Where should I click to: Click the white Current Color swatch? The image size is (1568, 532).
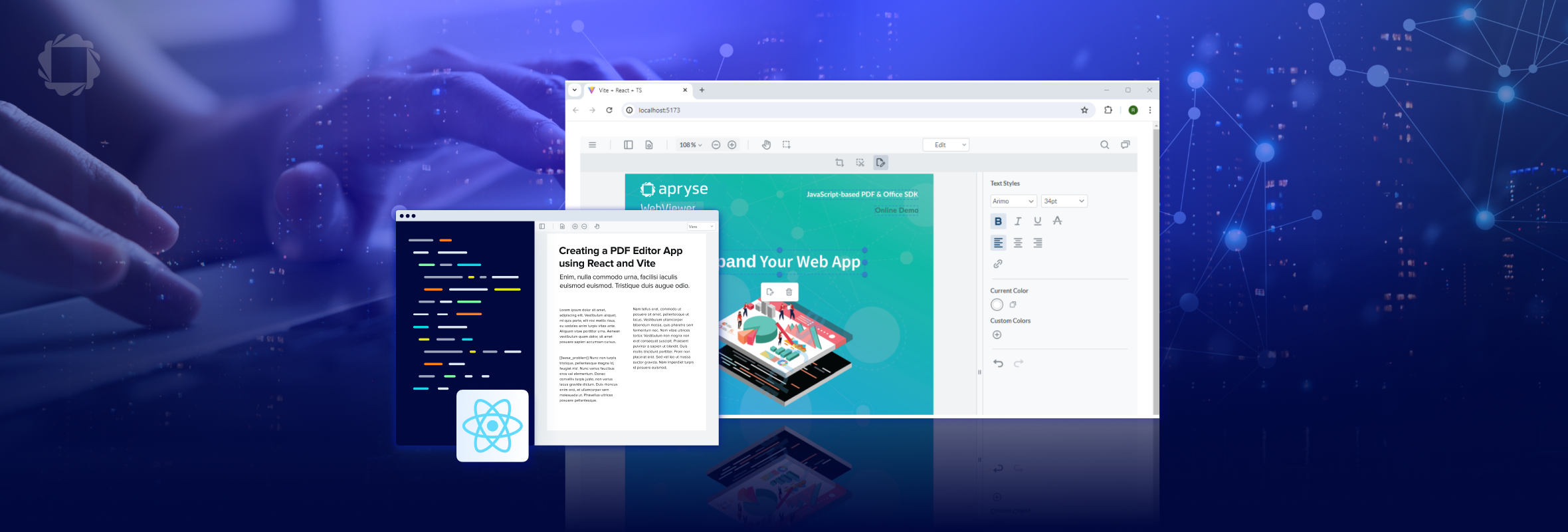tap(997, 305)
